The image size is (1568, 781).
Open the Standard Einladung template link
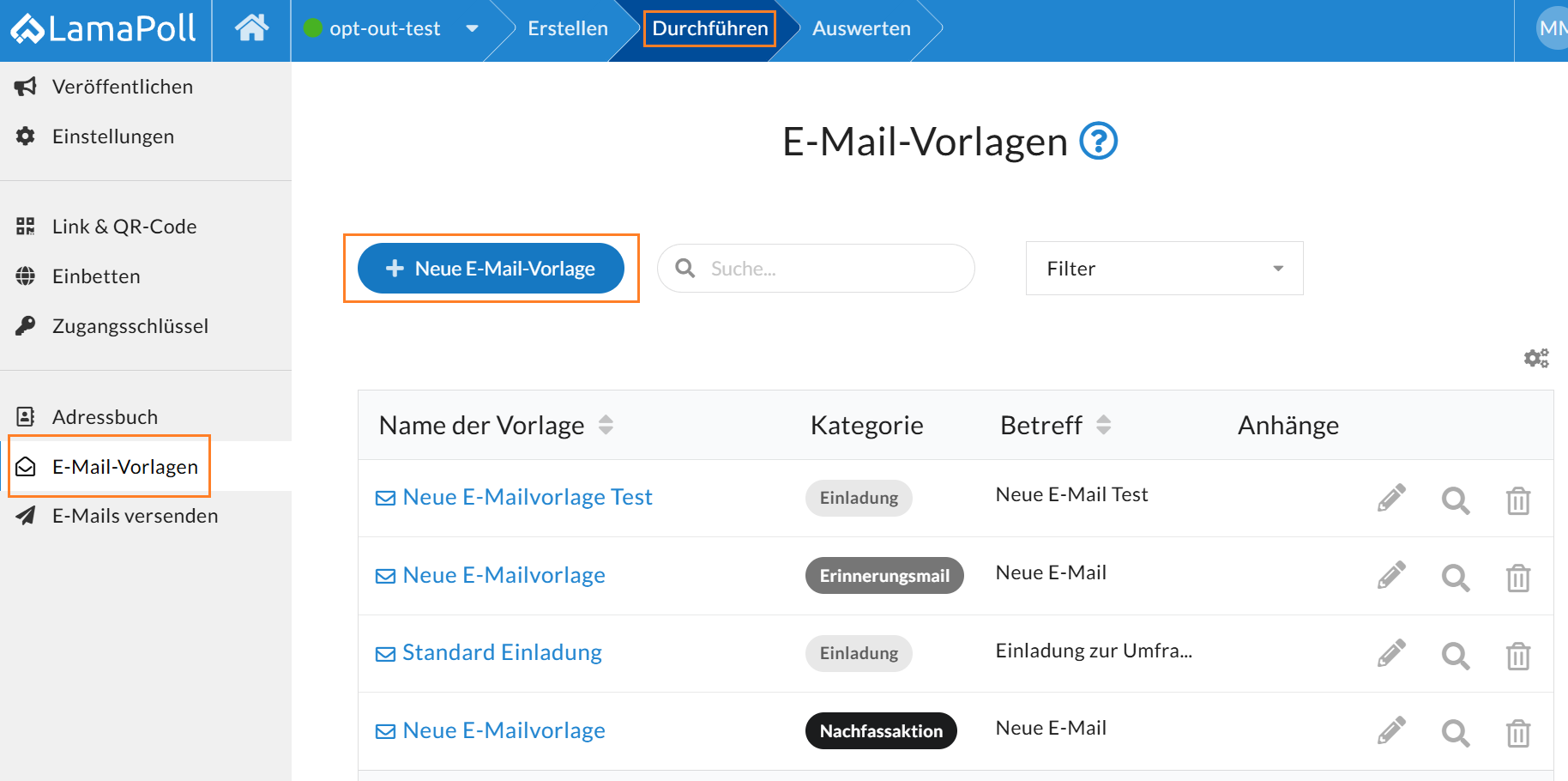(502, 652)
